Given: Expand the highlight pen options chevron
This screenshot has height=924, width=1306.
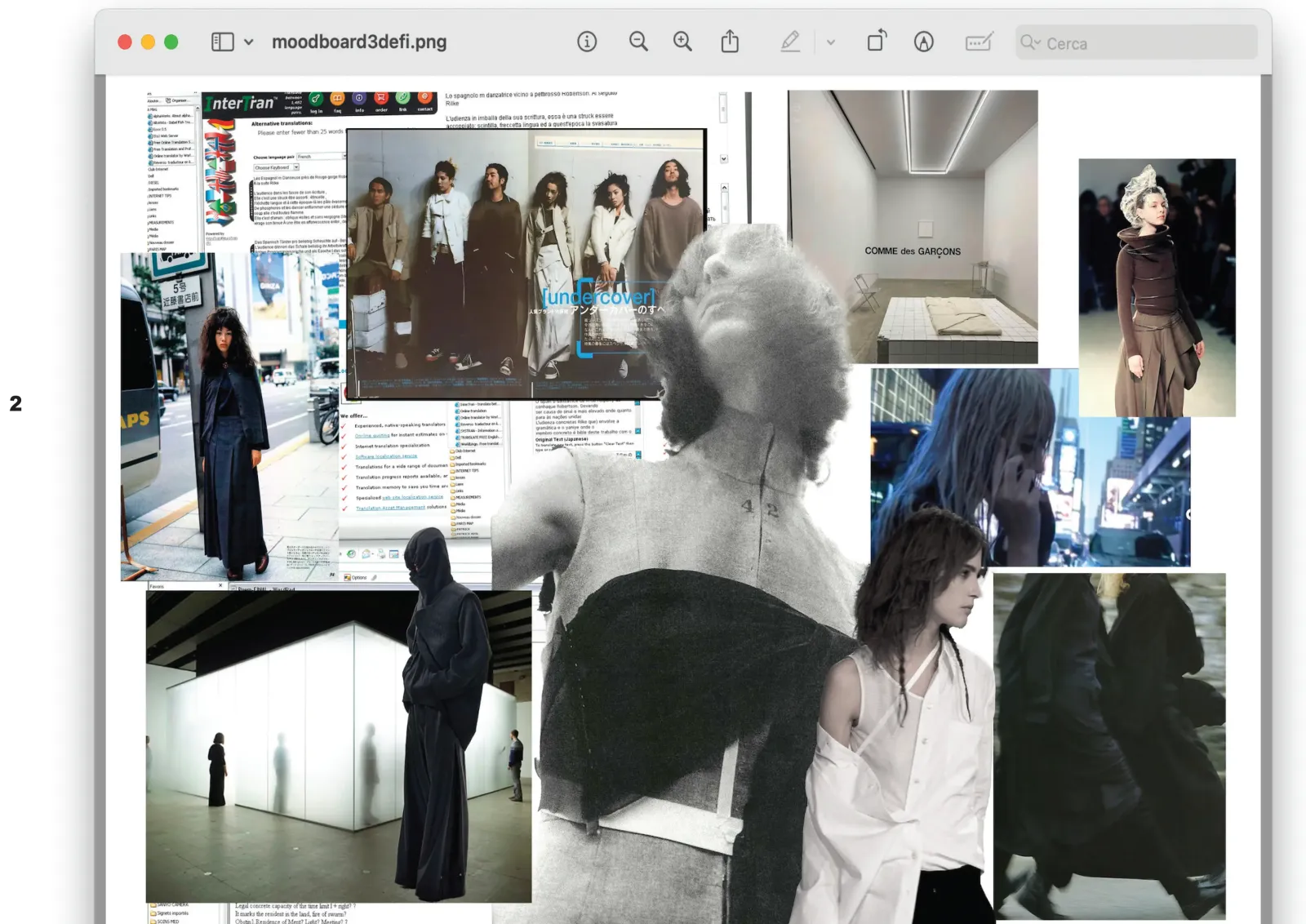Looking at the screenshot, I should (831, 42).
